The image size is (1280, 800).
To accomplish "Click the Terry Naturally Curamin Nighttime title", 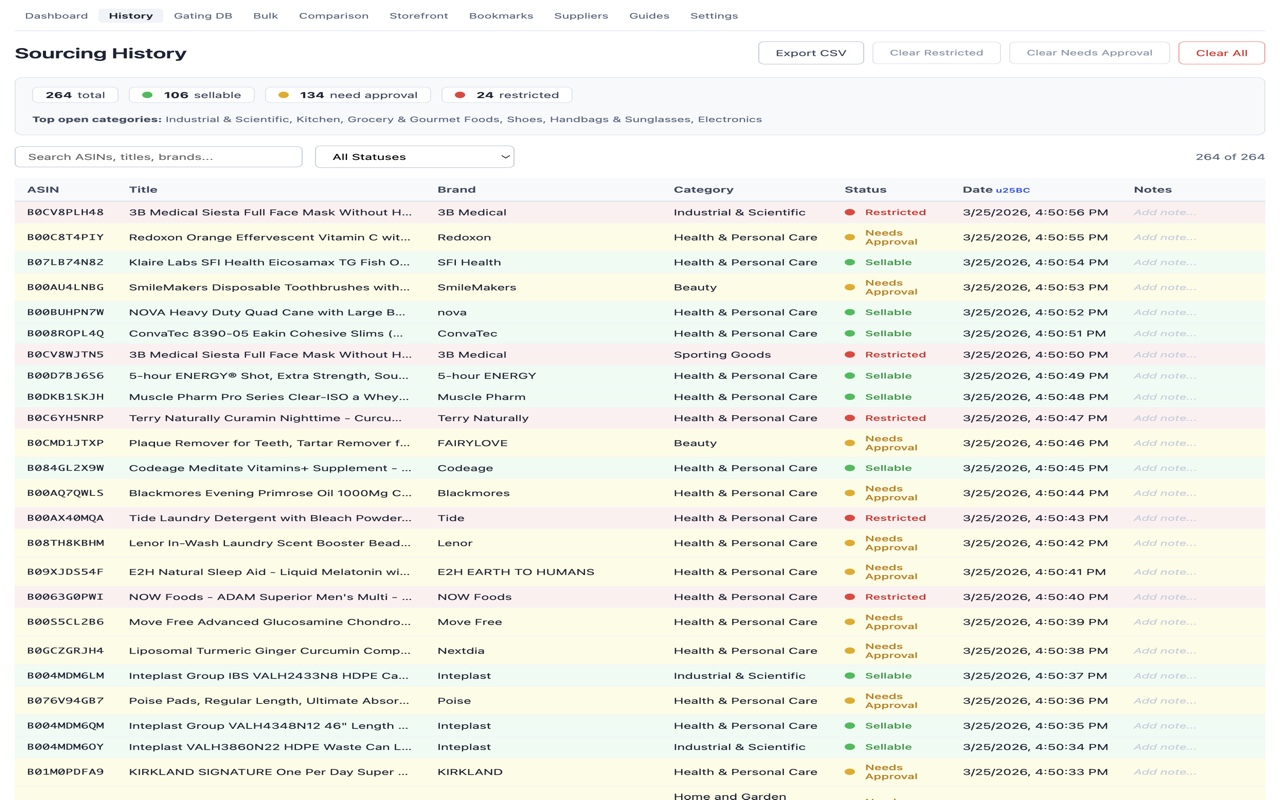I will (x=266, y=418).
